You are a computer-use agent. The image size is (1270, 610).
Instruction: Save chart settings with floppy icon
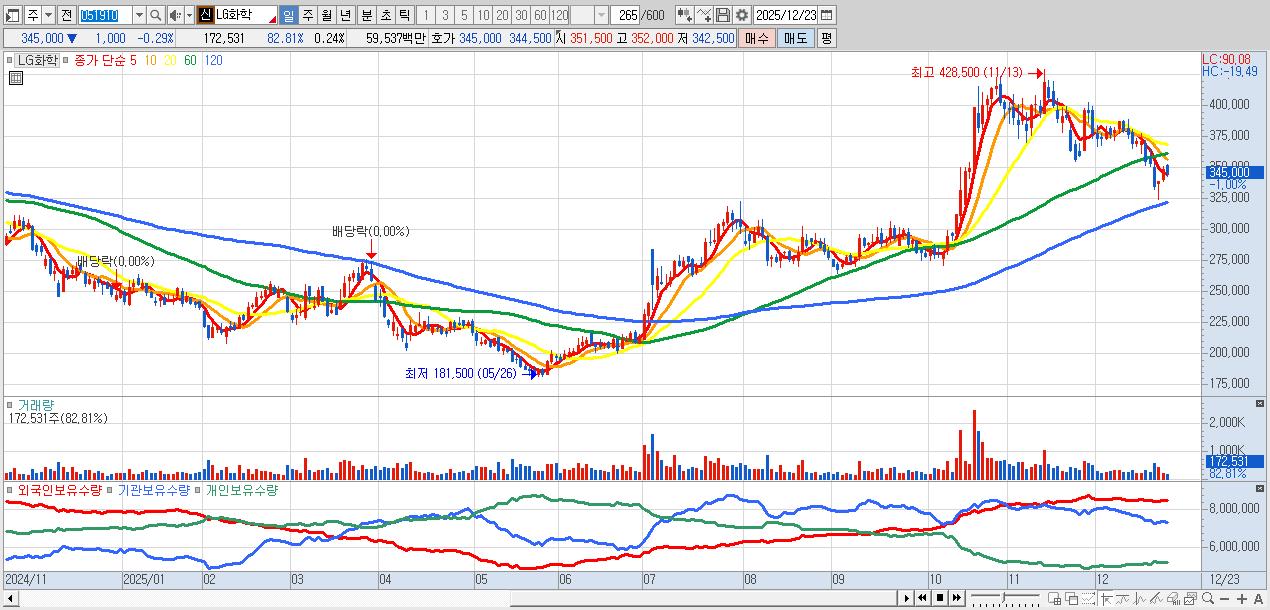[x=723, y=15]
